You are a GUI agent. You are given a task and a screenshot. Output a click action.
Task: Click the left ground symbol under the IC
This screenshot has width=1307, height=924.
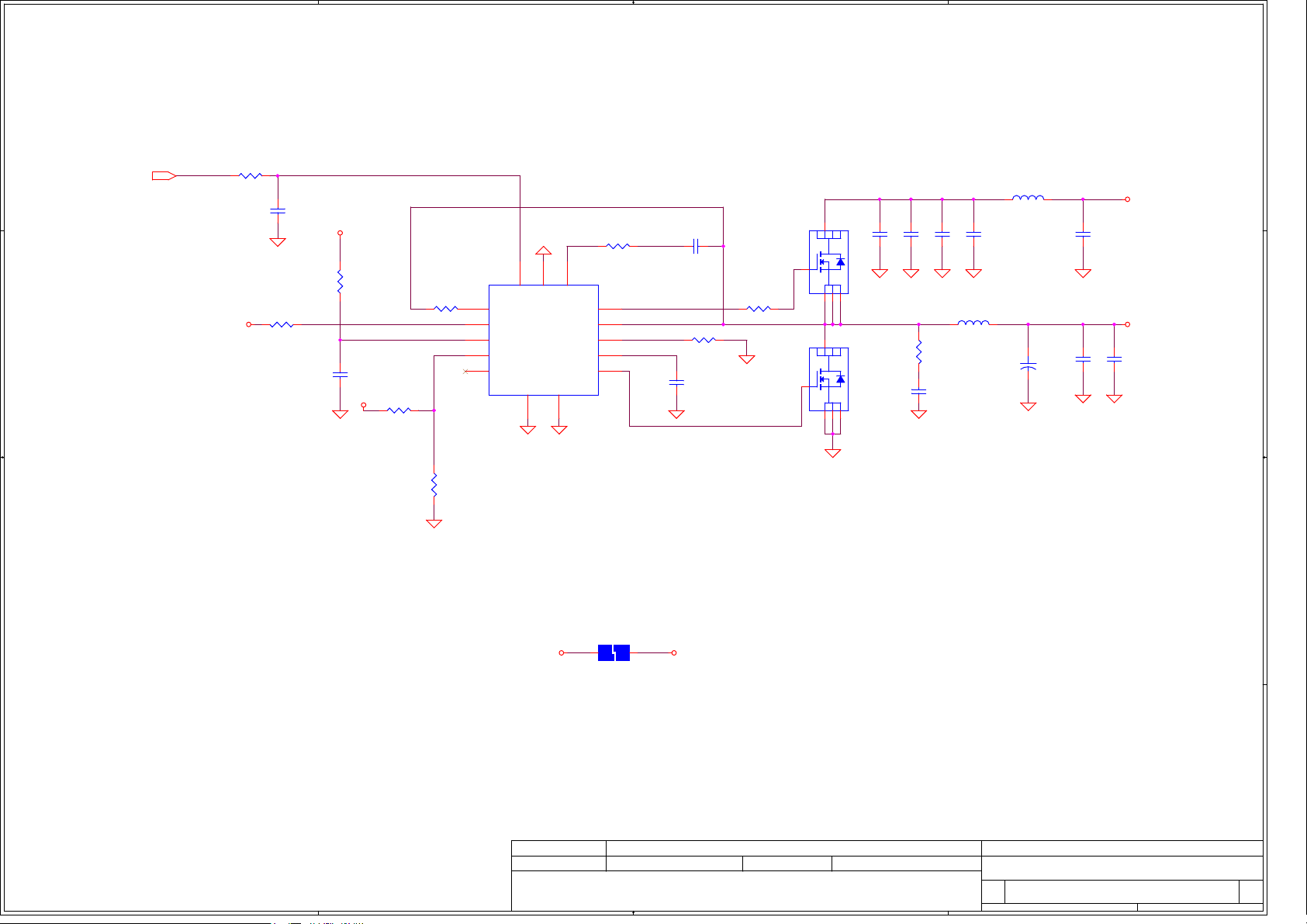click(x=527, y=430)
